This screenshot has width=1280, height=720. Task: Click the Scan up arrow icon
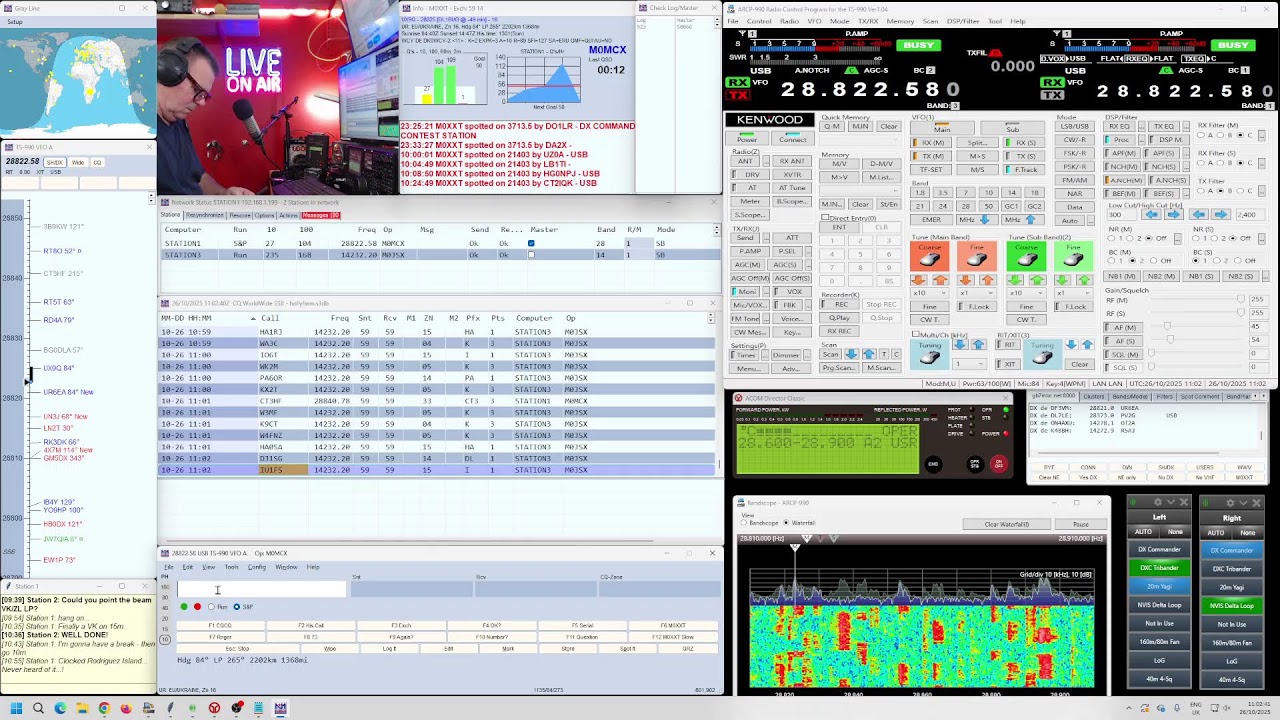click(x=869, y=354)
